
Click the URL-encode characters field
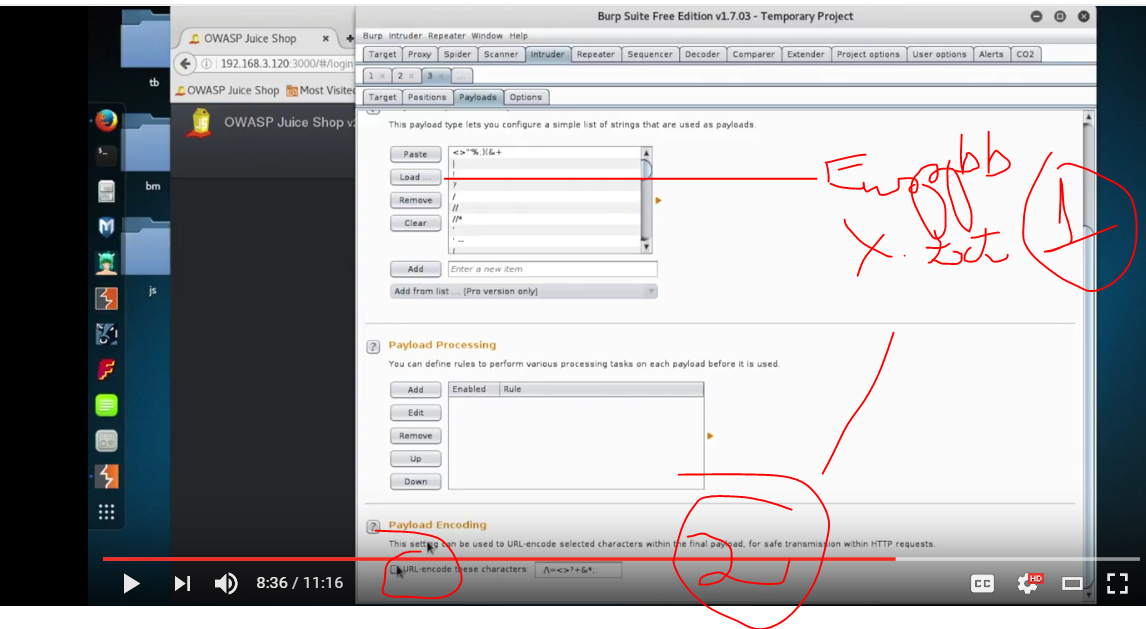pos(578,570)
